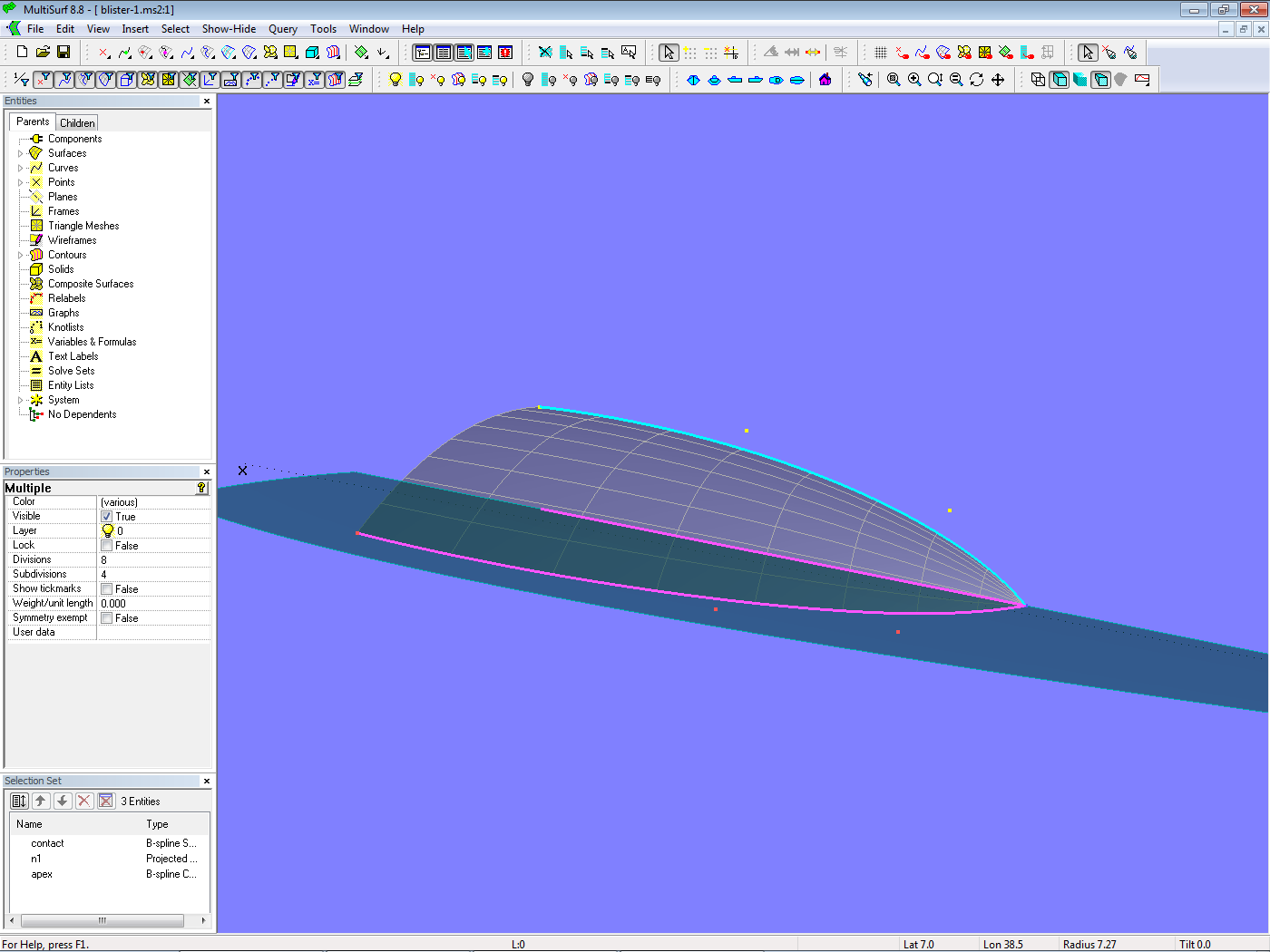The image size is (1270, 952).
Task: Toggle the Visible checkbox
Action: [x=107, y=517]
